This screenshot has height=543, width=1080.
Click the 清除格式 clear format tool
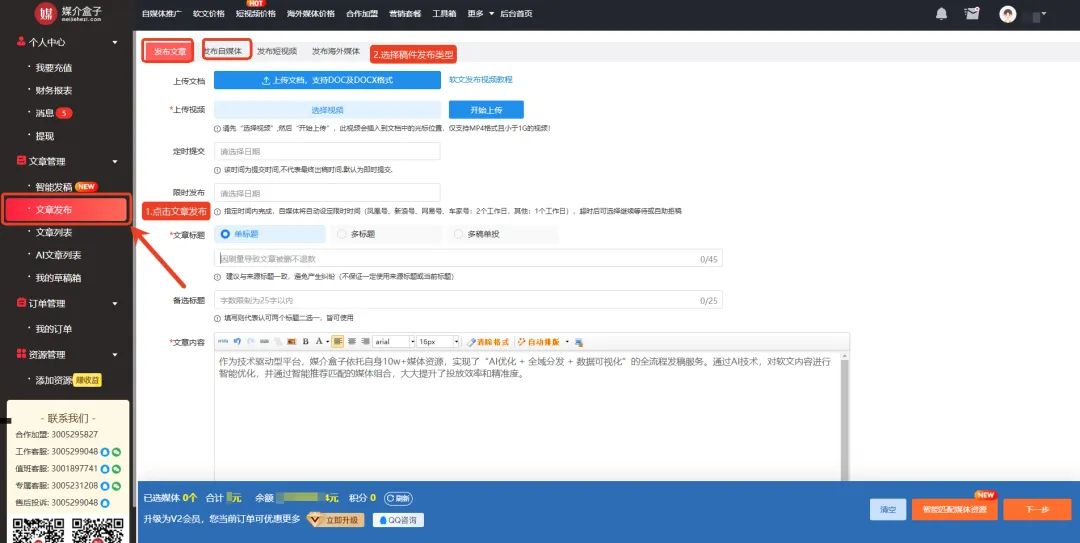point(490,341)
